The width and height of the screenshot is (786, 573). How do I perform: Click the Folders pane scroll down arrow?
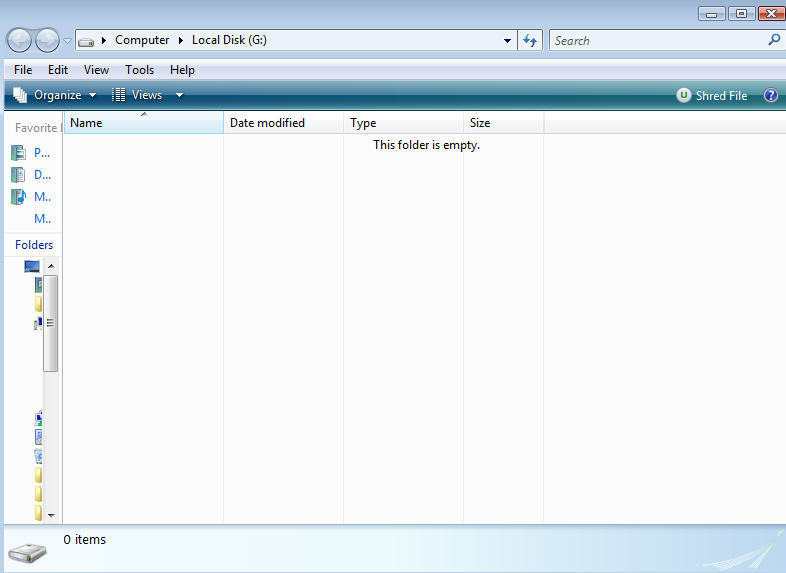click(x=51, y=515)
